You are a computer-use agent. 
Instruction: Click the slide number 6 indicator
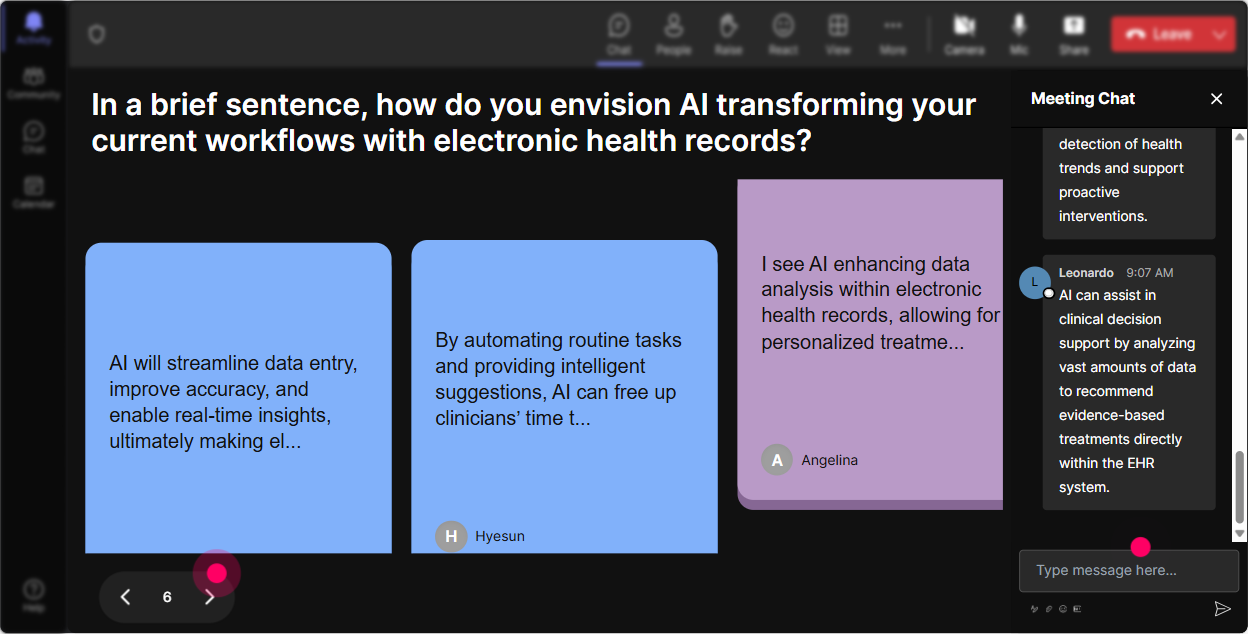167,597
